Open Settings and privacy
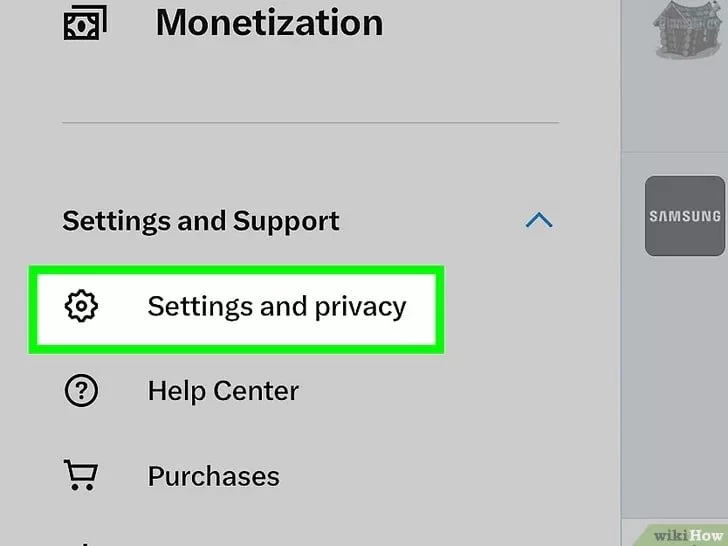 (276, 306)
